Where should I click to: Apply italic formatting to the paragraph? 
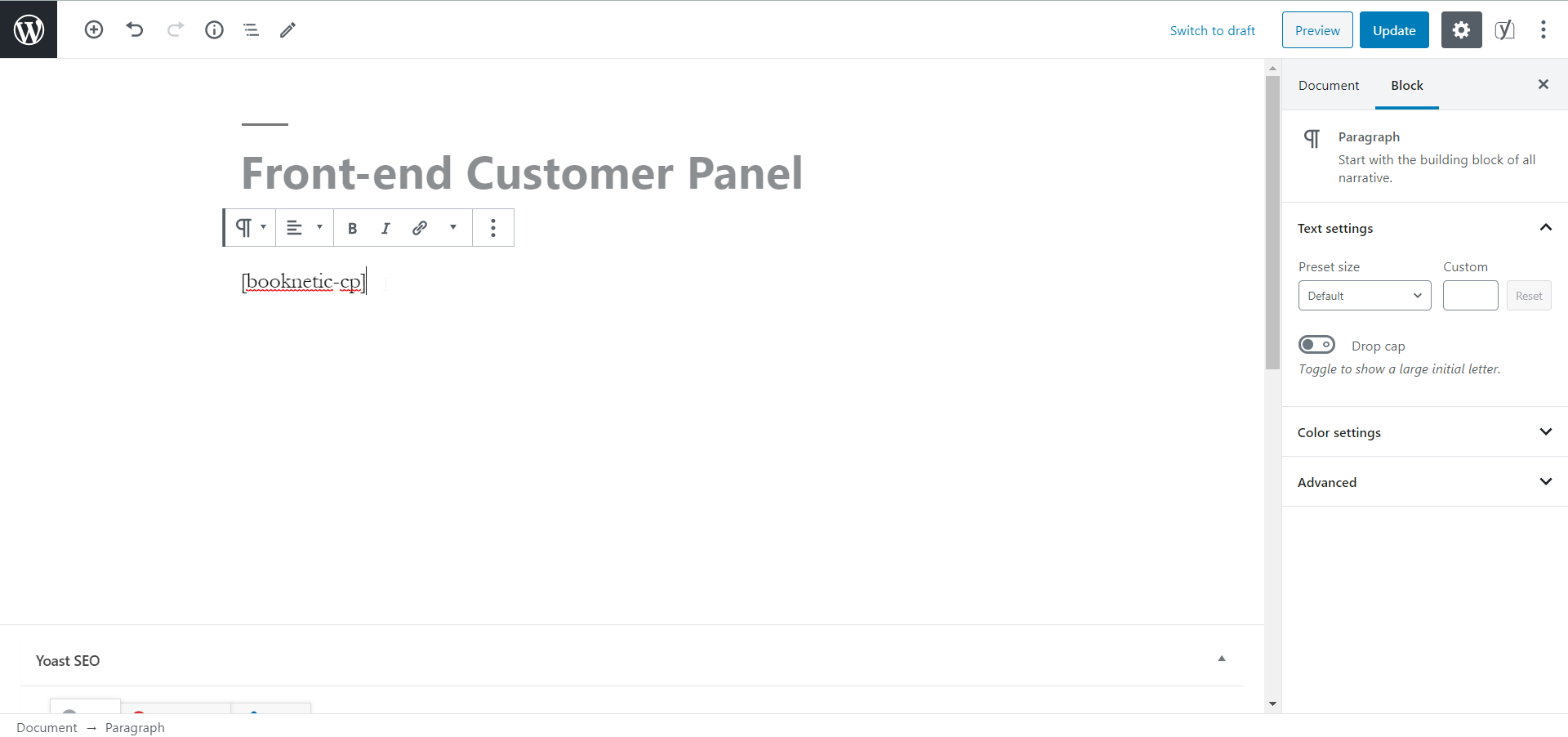pyautogui.click(x=385, y=227)
